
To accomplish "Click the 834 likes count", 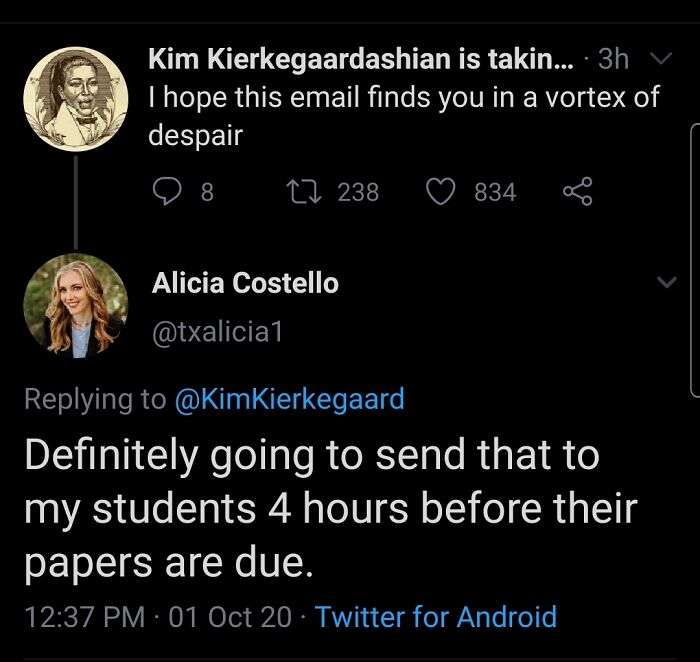I will click(x=495, y=191).
